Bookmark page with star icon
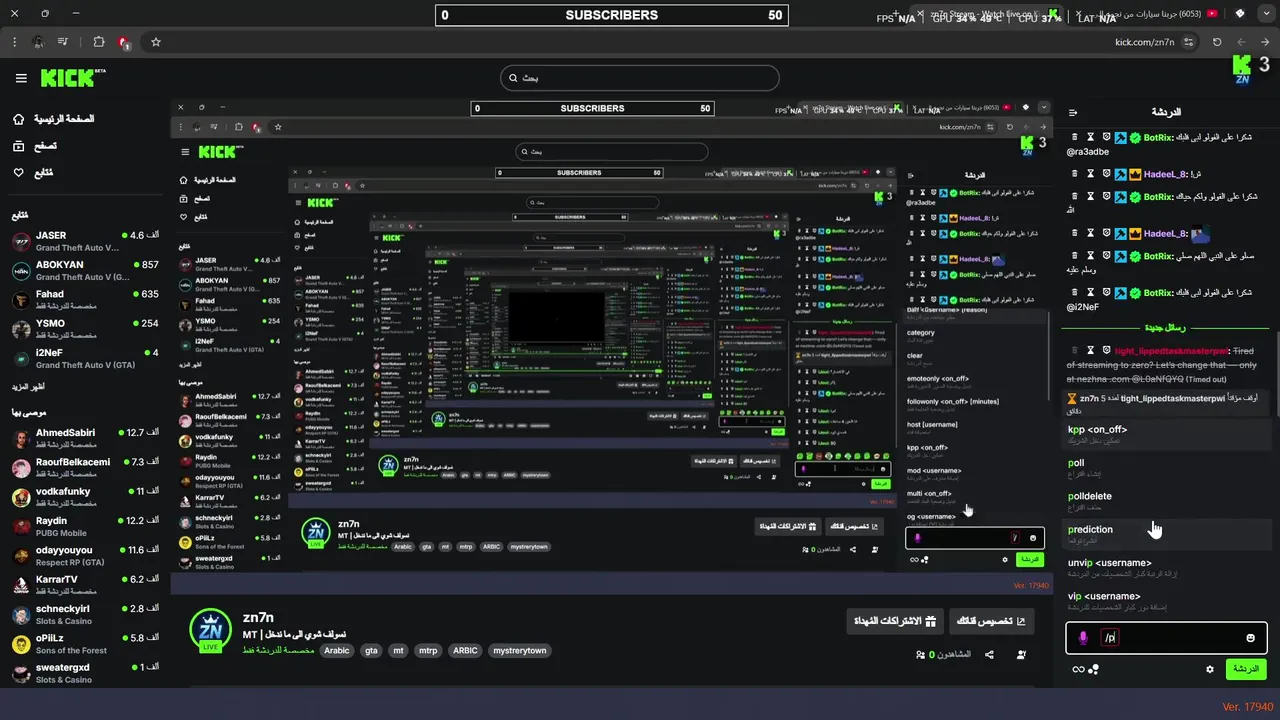Viewport: 1280px width, 720px height. pyautogui.click(x=156, y=42)
